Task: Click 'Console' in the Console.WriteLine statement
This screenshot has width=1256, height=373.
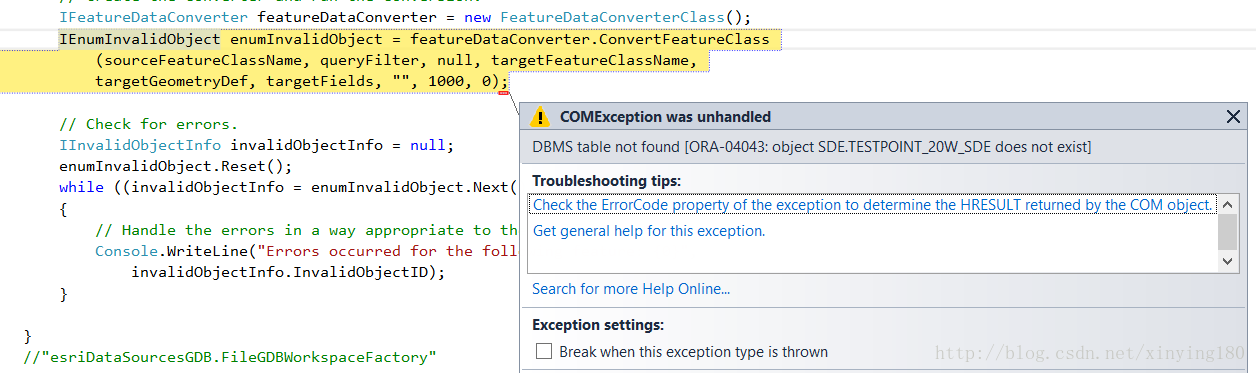Action: [x=126, y=251]
